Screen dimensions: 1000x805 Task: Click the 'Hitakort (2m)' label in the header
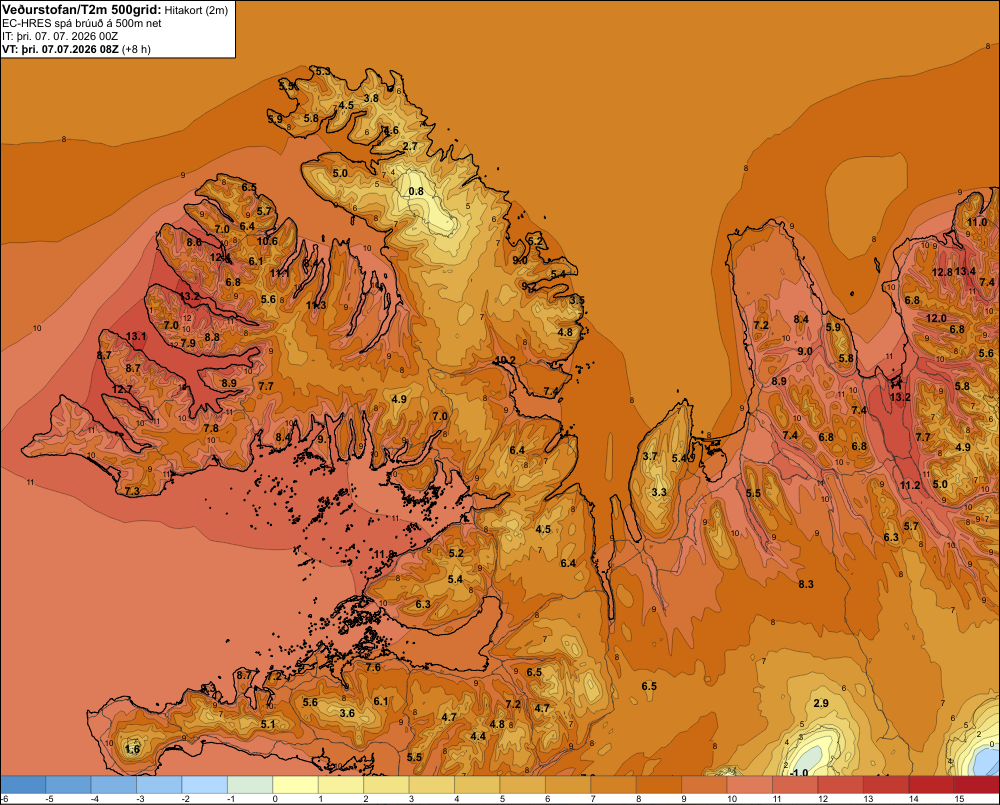pos(196,10)
